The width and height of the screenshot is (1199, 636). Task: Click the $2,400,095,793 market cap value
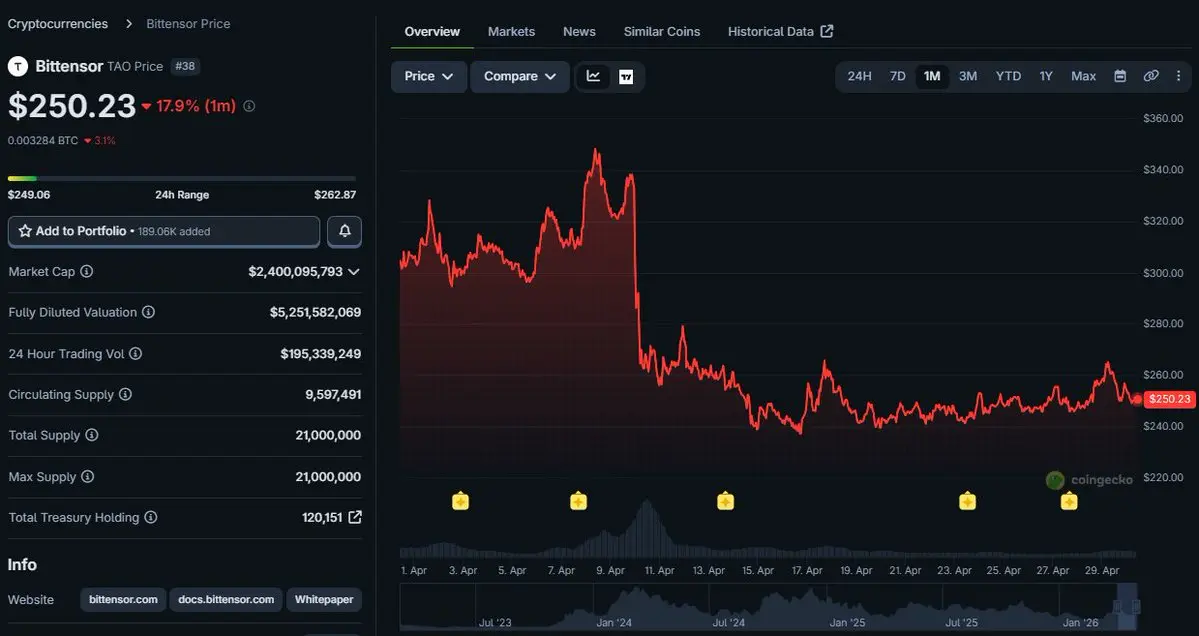click(x=296, y=271)
